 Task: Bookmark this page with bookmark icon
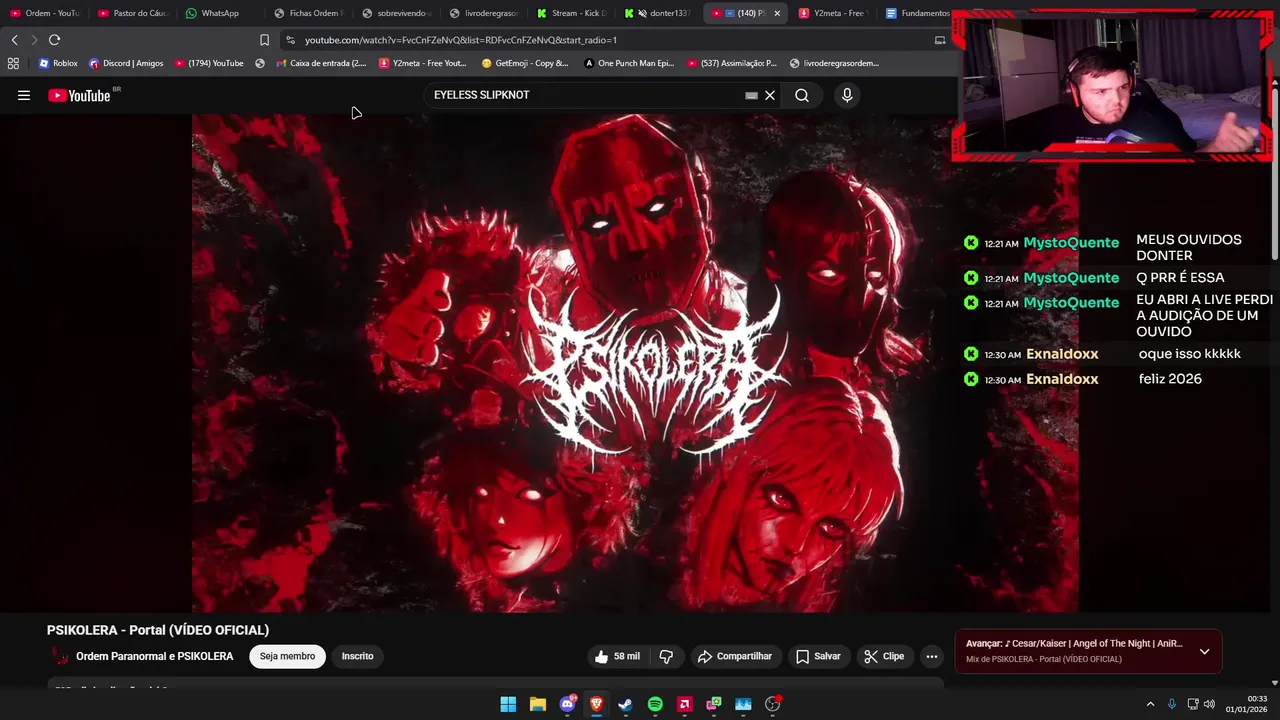pos(264,40)
